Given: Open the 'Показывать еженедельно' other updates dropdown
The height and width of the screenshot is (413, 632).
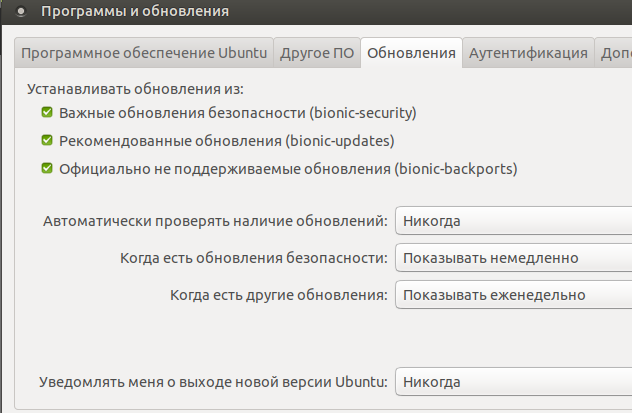Looking at the screenshot, I should pos(513,295).
